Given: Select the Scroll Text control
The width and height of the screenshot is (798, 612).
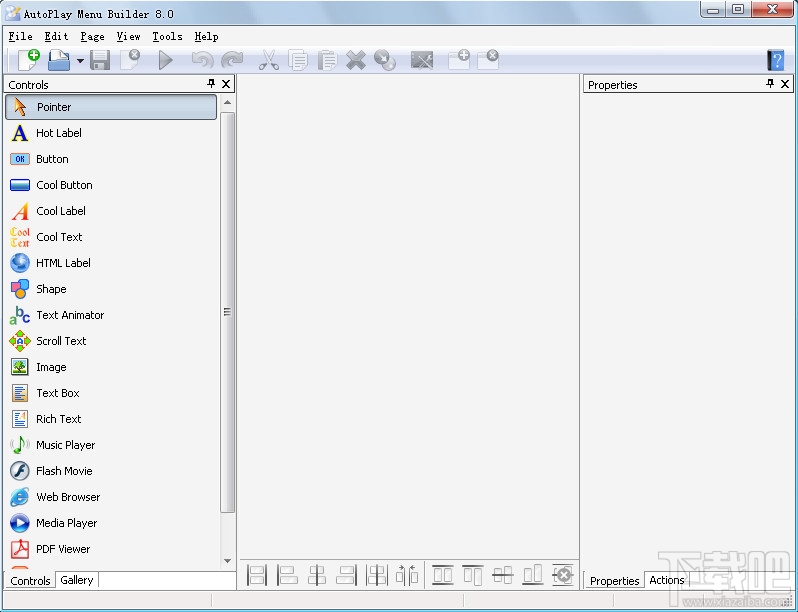Looking at the screenshot, I should point(111,341).
